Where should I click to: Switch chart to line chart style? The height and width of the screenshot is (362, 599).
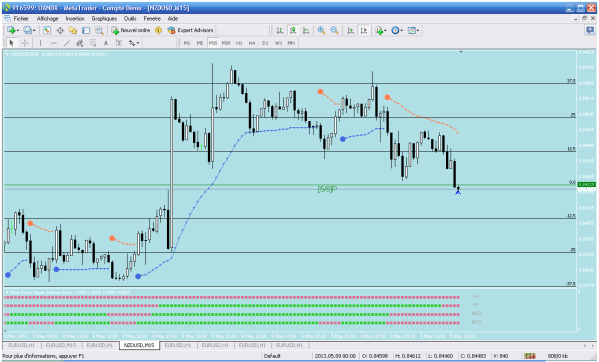click(x=306, y=30)
